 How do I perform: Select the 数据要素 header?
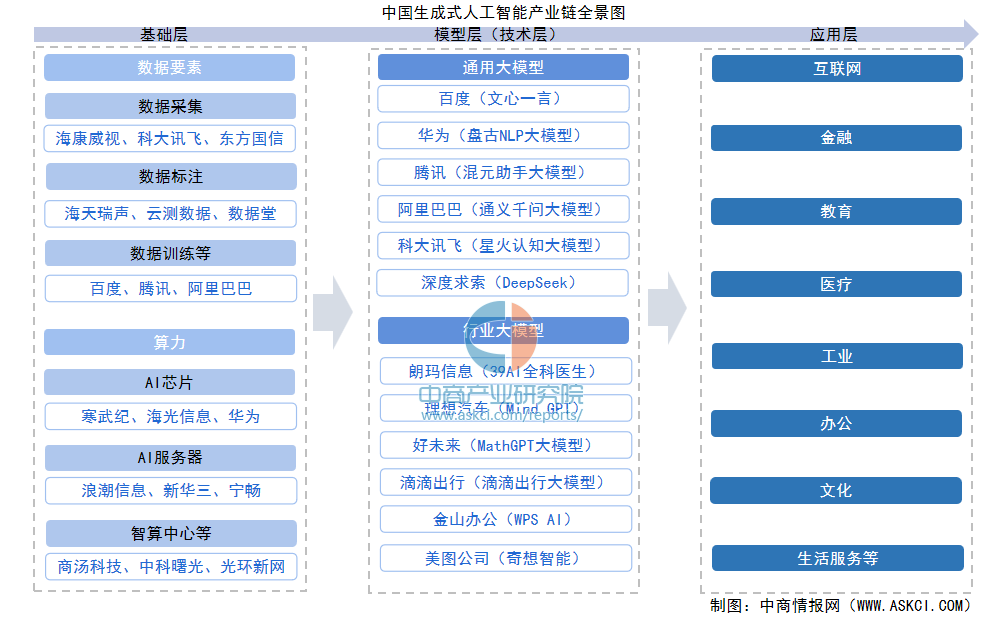[170, 68]
